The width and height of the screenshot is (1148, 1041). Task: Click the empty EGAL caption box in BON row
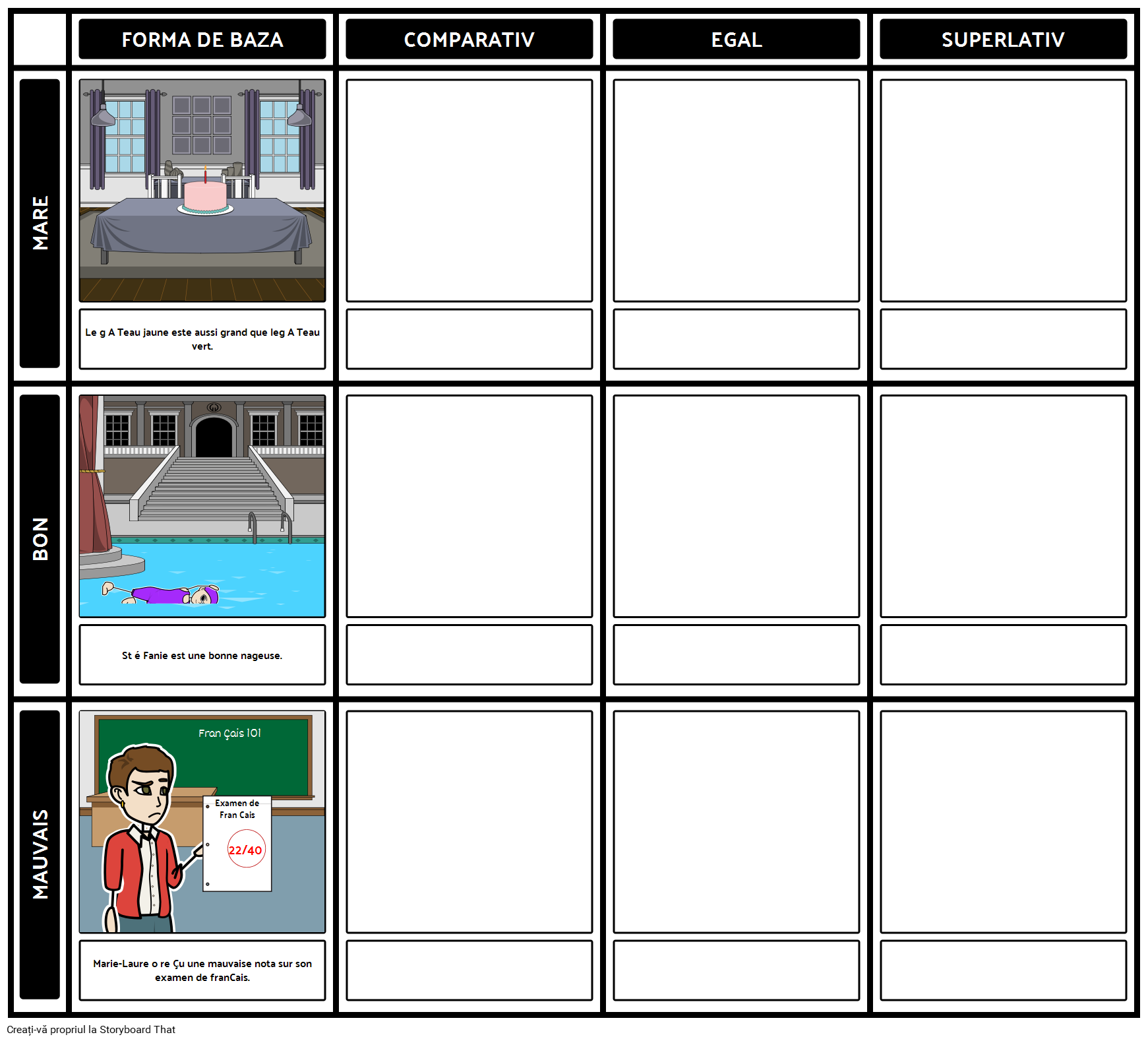coord(737,654)
